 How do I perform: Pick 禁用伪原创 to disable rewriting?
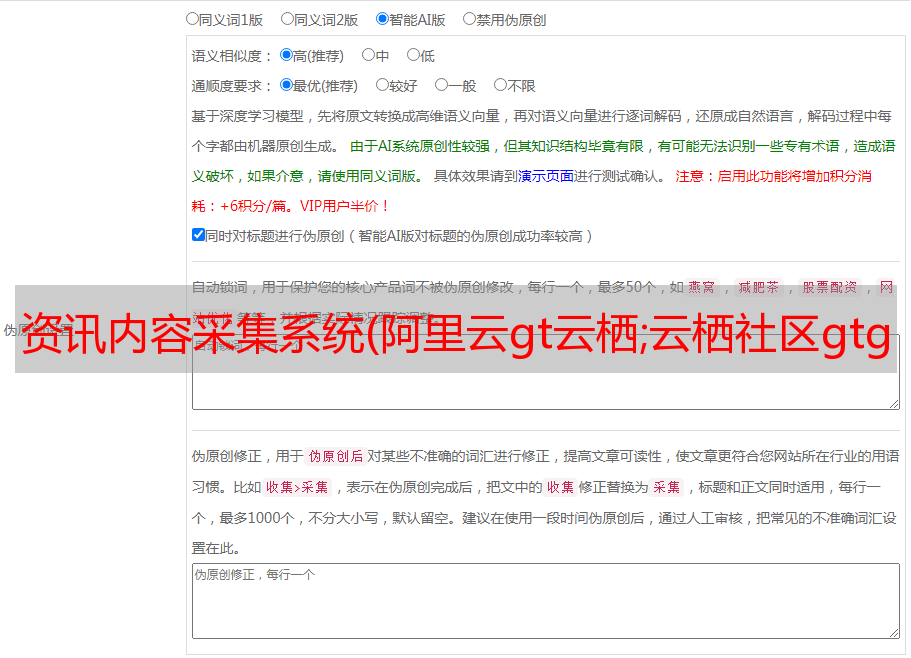pyautogui.click(x=469, y=18)
